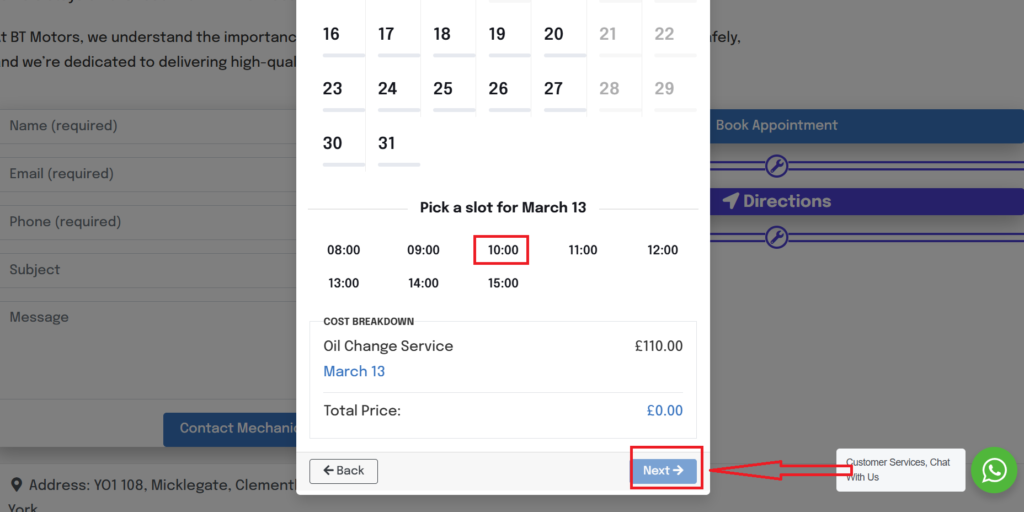1024x512 pixels.
Task: Select March 31 on the calendar
Action: [x=387, y=144]
